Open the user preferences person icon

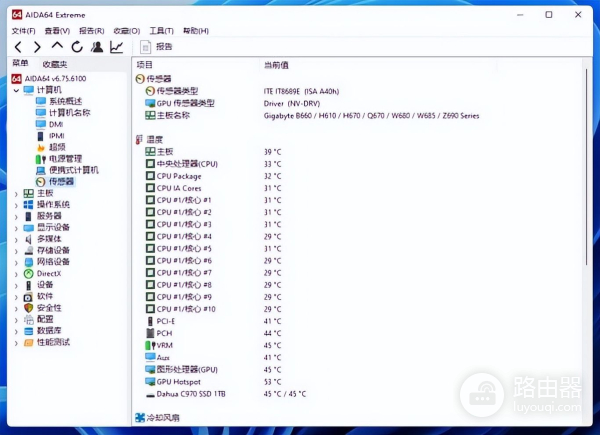pos(97,47)
